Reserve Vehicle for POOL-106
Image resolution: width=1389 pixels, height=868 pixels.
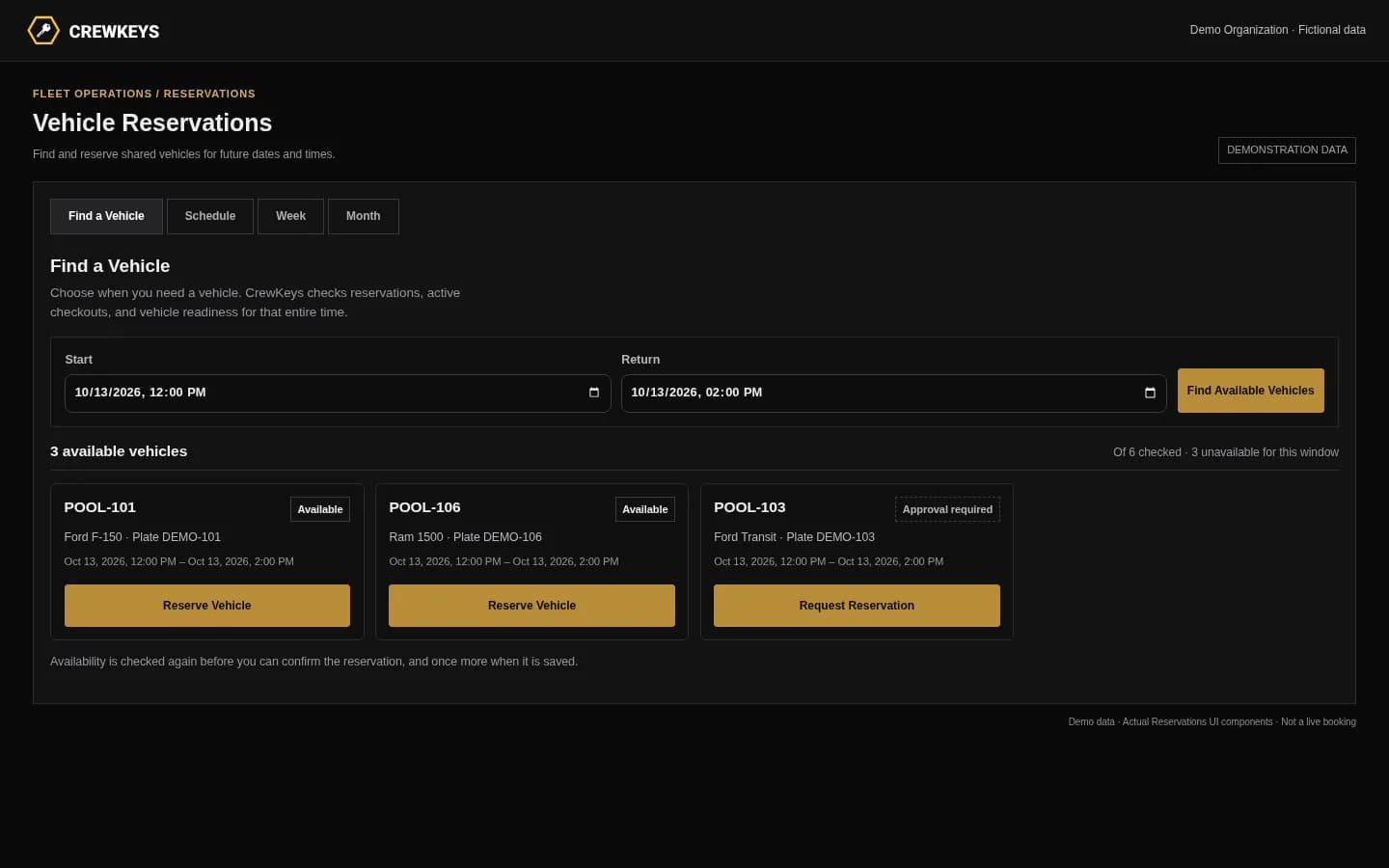point(531,606)
